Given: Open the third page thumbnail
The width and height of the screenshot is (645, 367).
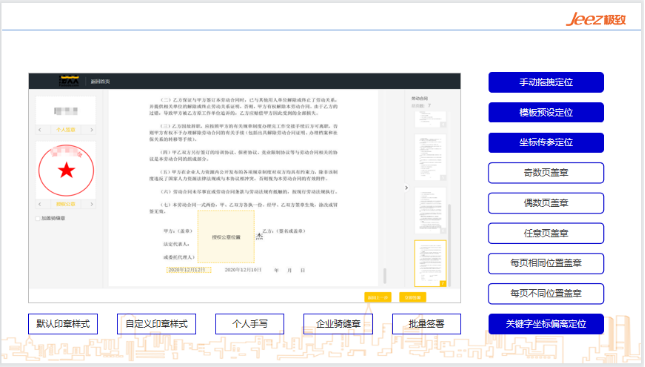Looking at the screenshot, I should 430,211.
